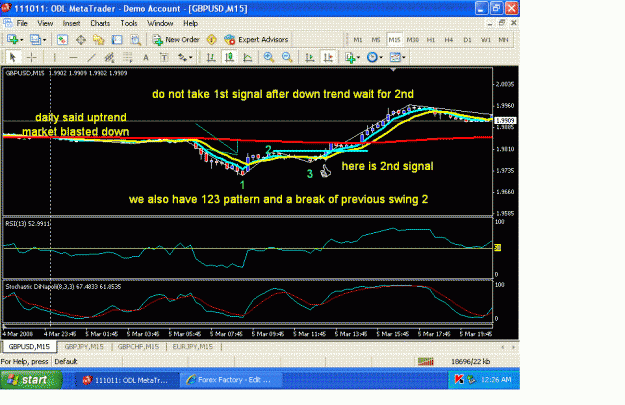This screenshot has height=405, width=625.
Task: Open the View menu
Action: point(45,23)
